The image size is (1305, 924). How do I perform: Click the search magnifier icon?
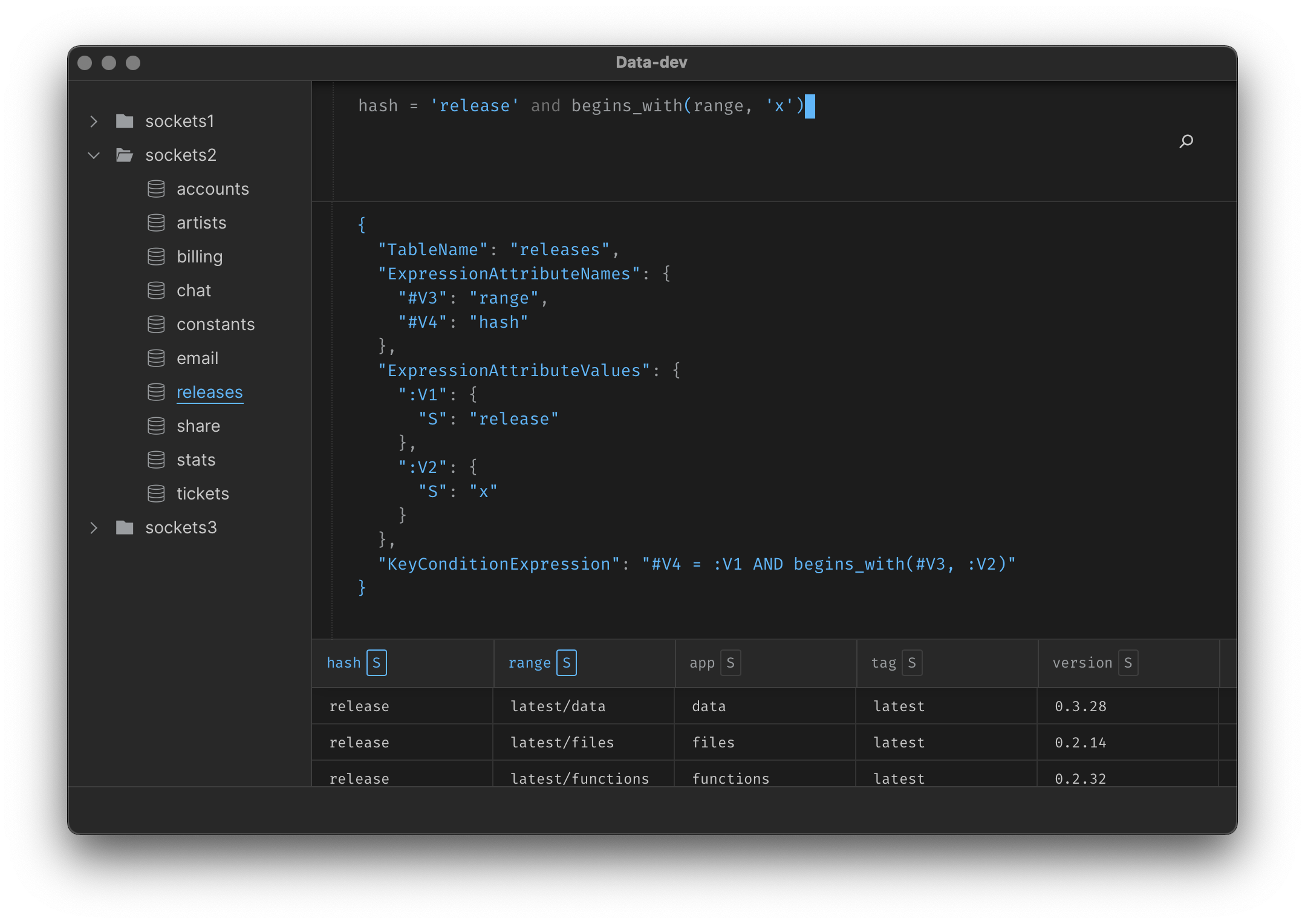tap(1186, 142)
